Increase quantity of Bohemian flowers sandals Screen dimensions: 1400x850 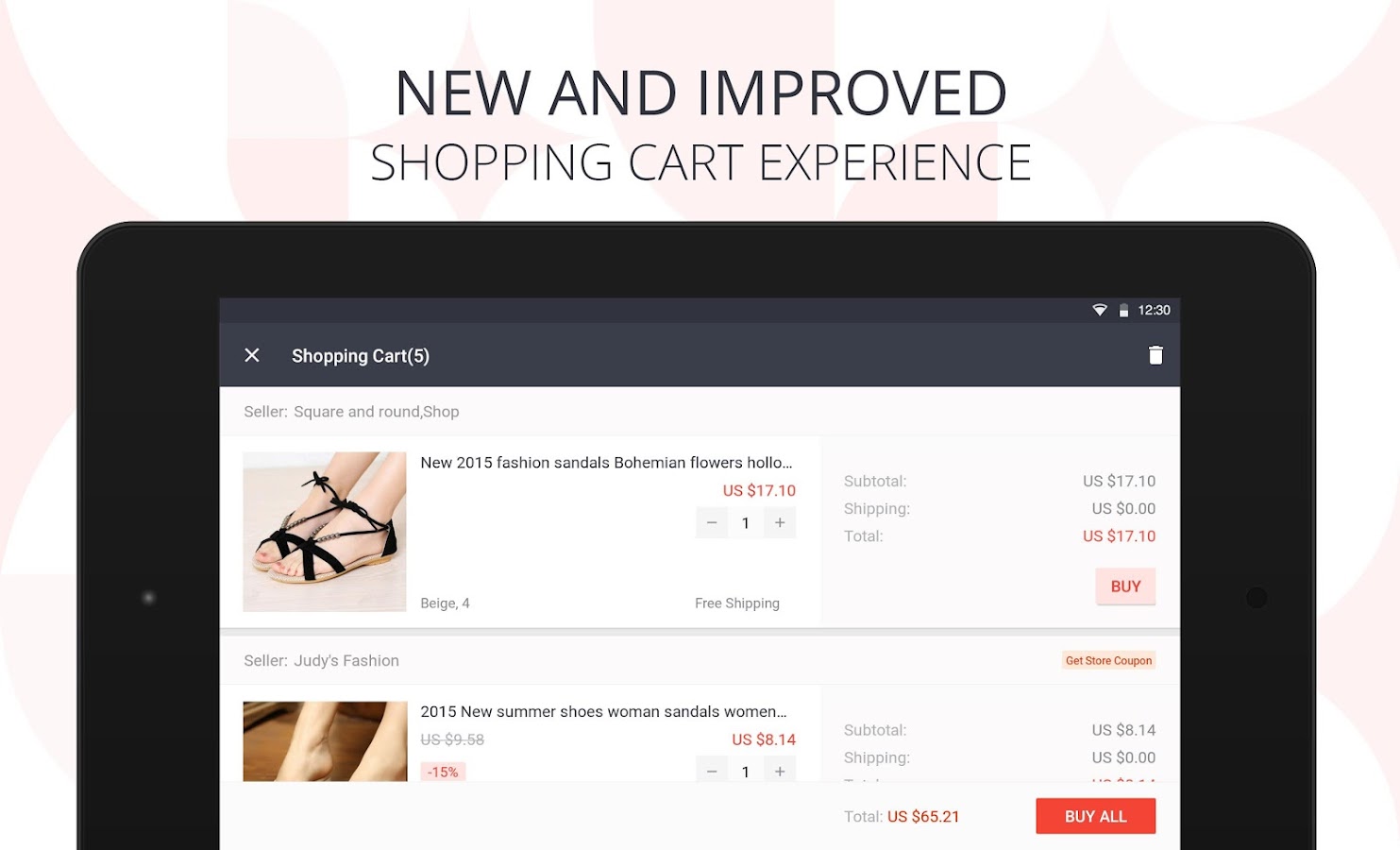pos(780,522)
